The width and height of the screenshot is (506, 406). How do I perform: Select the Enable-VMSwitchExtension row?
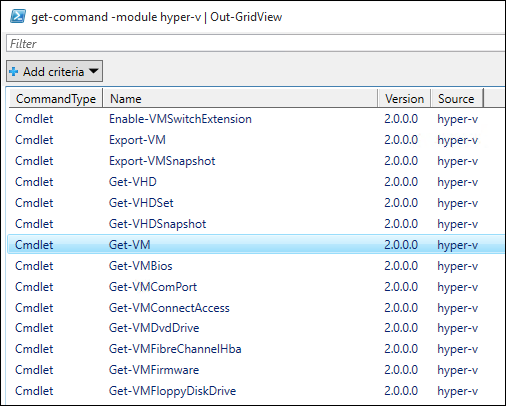(256, 119)
